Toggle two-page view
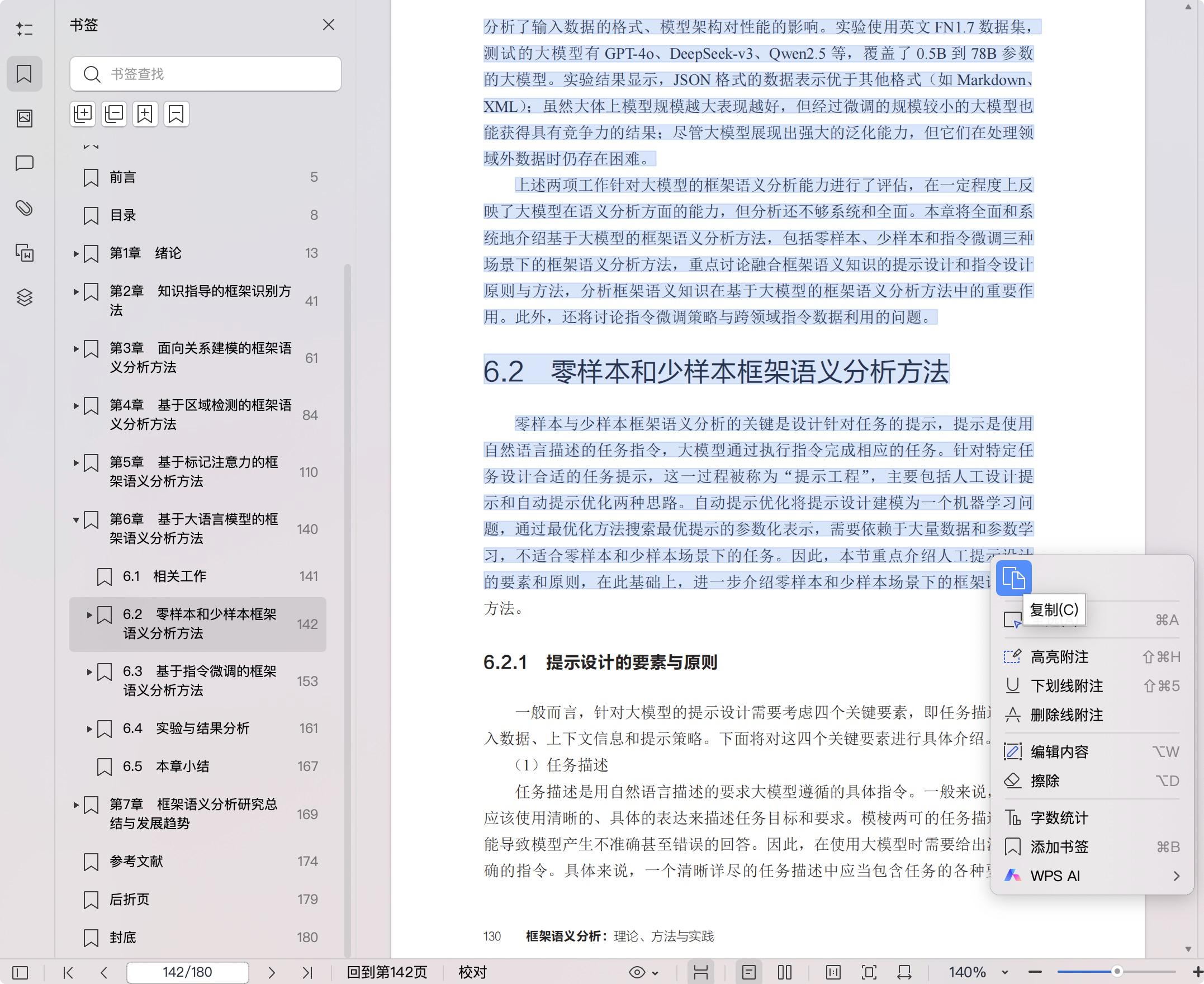This screenshot has width=1204, height=984. (785, 973)
